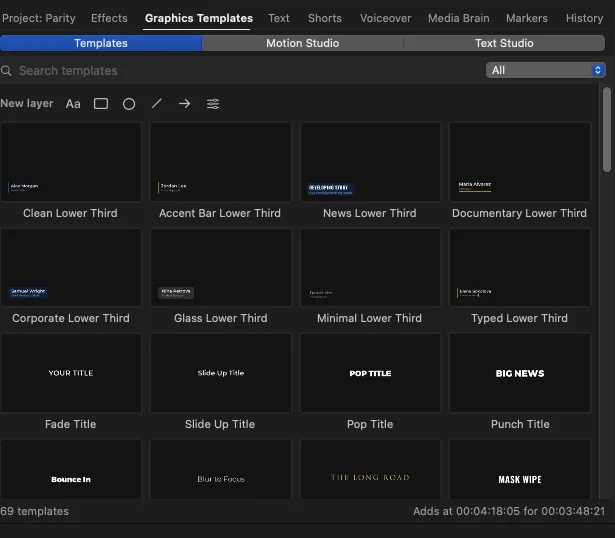Open the Markers tab
The image size is (615, 538).
coord(527,18)
